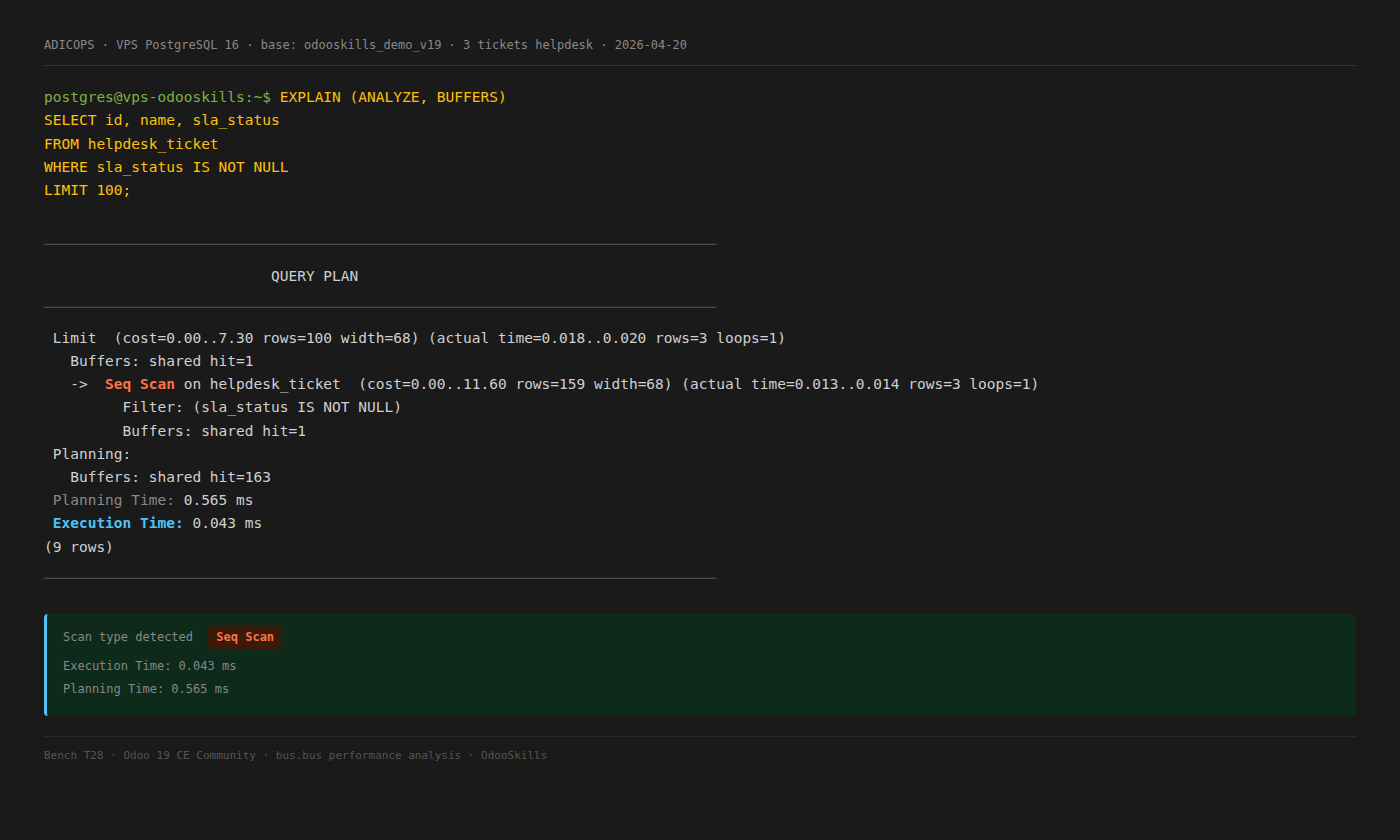Viewport: 1400px width, 840px height.
Task: Click the 2026-04-20 date indicator
Action: [651, 44]
